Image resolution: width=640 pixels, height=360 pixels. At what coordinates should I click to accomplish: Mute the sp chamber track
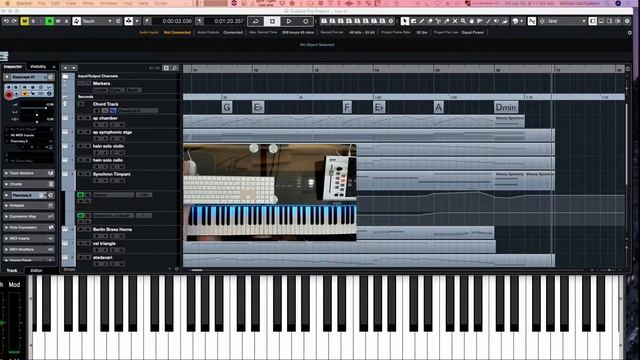coord(81,118)
